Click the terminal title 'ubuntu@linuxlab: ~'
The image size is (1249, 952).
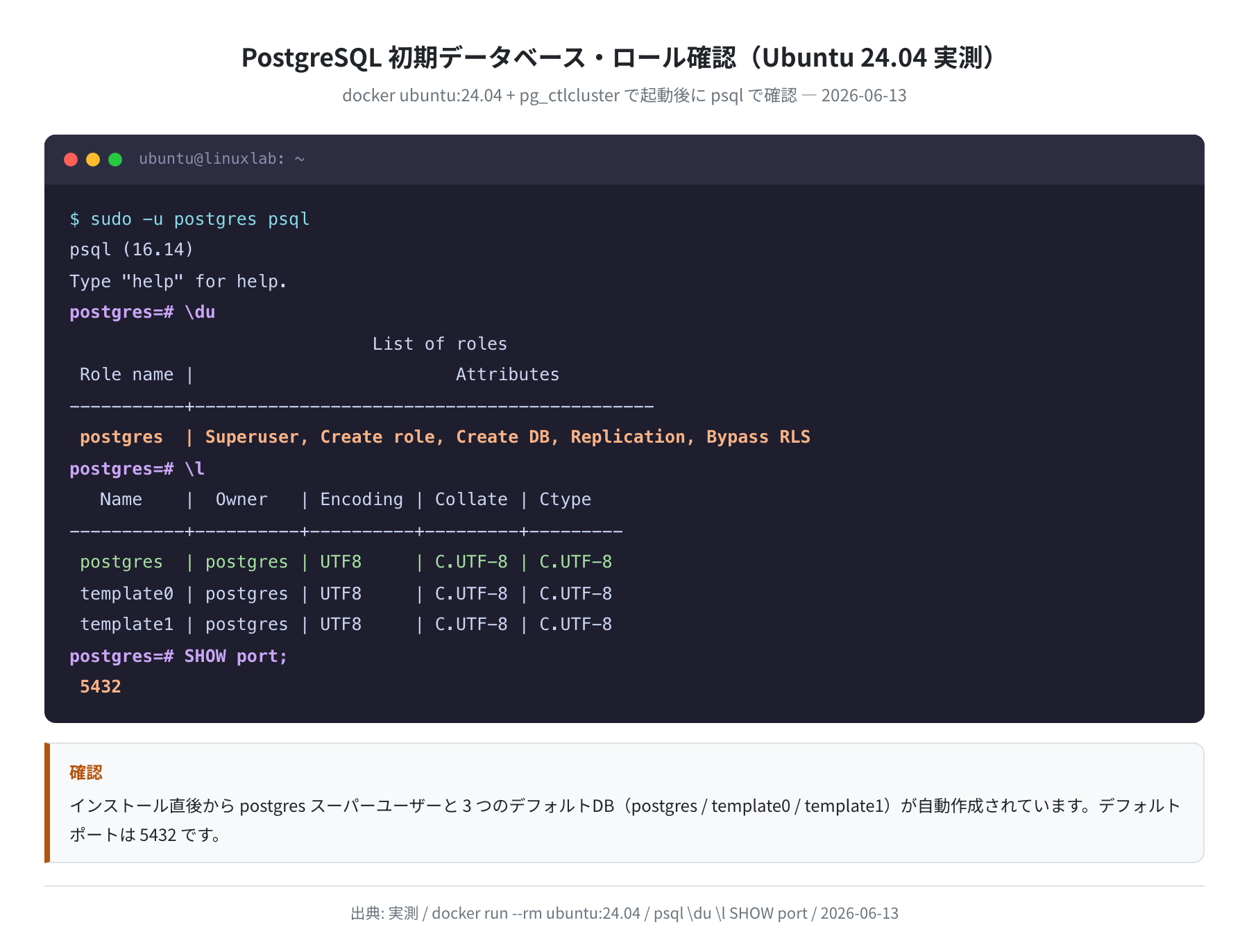[222, 159]
